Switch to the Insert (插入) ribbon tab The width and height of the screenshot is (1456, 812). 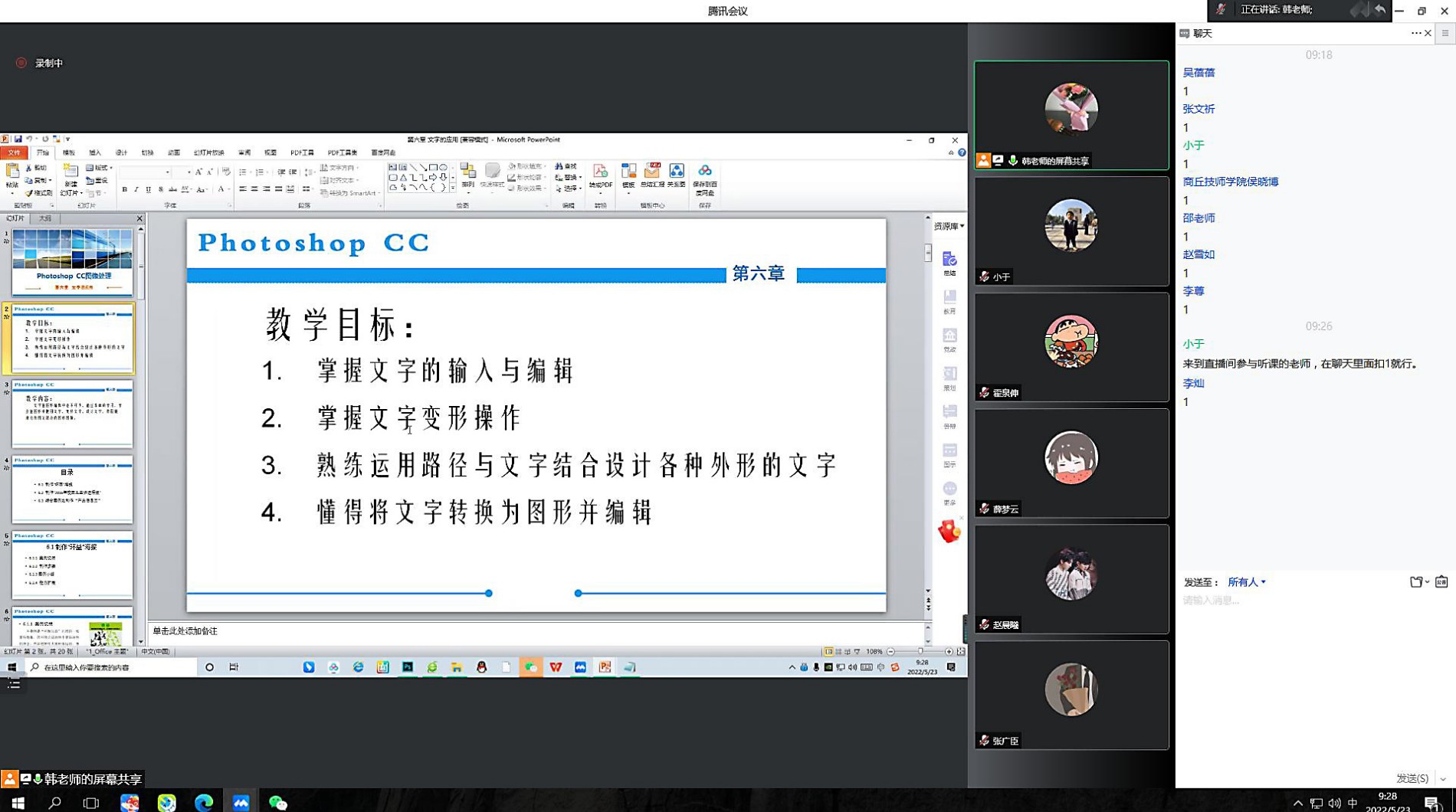click(x=95, y=152)
